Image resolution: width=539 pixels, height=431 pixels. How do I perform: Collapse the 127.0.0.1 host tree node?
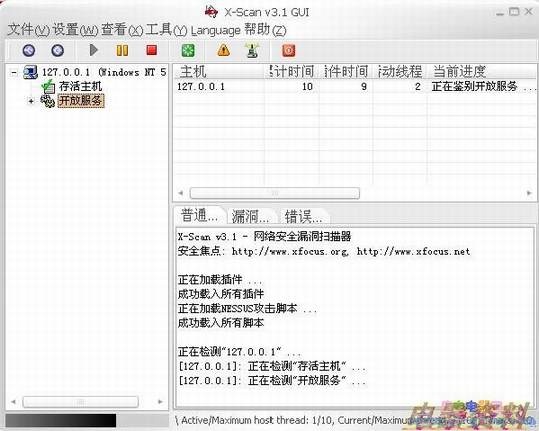tap(14, 73)
